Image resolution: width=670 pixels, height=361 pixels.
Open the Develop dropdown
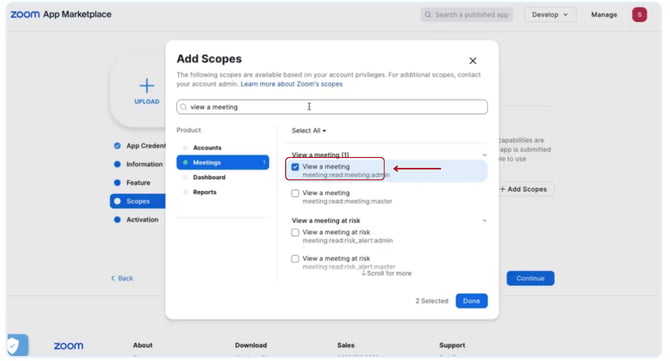pos(550,15)
